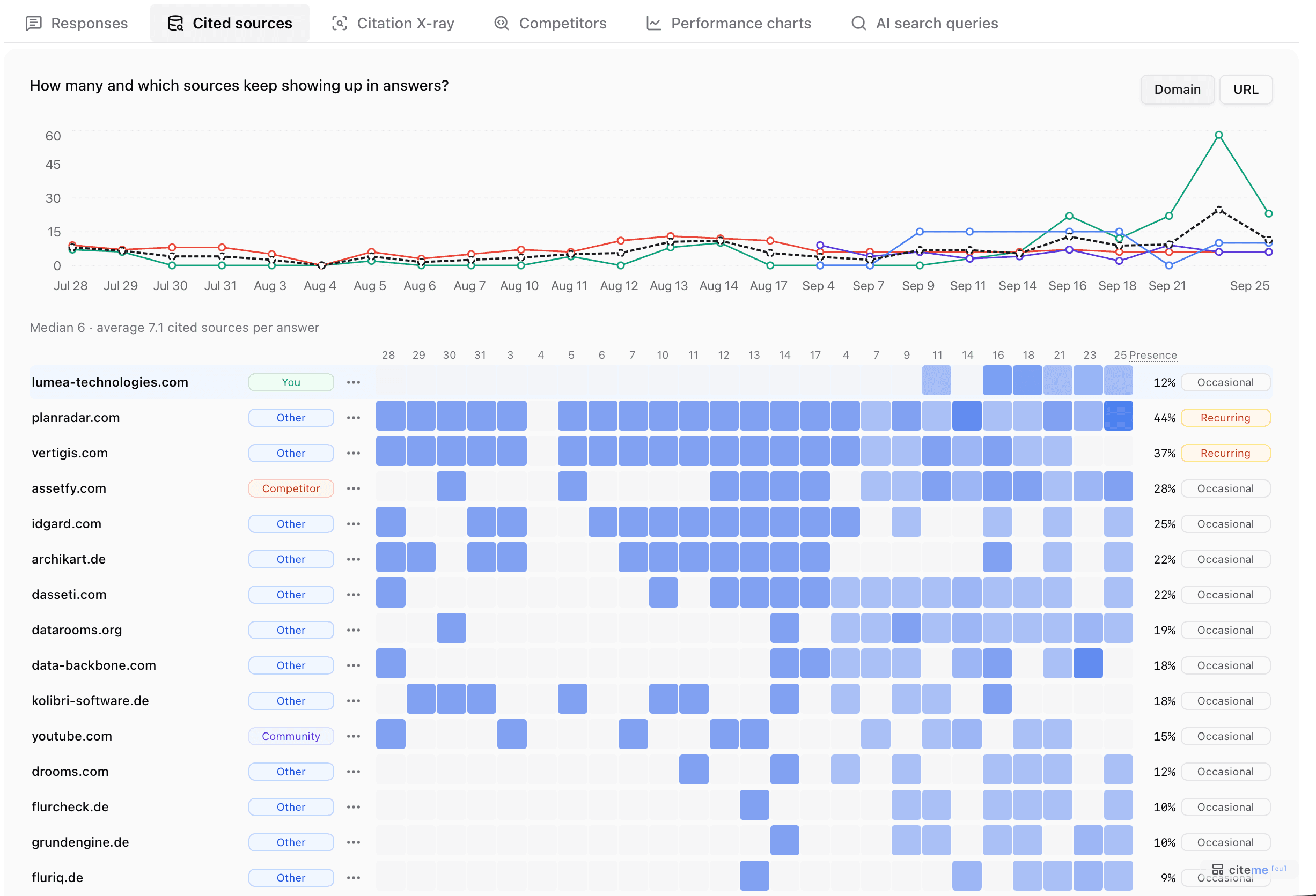
Task: Open more options for grundengine.de
Action: [354, 842]
